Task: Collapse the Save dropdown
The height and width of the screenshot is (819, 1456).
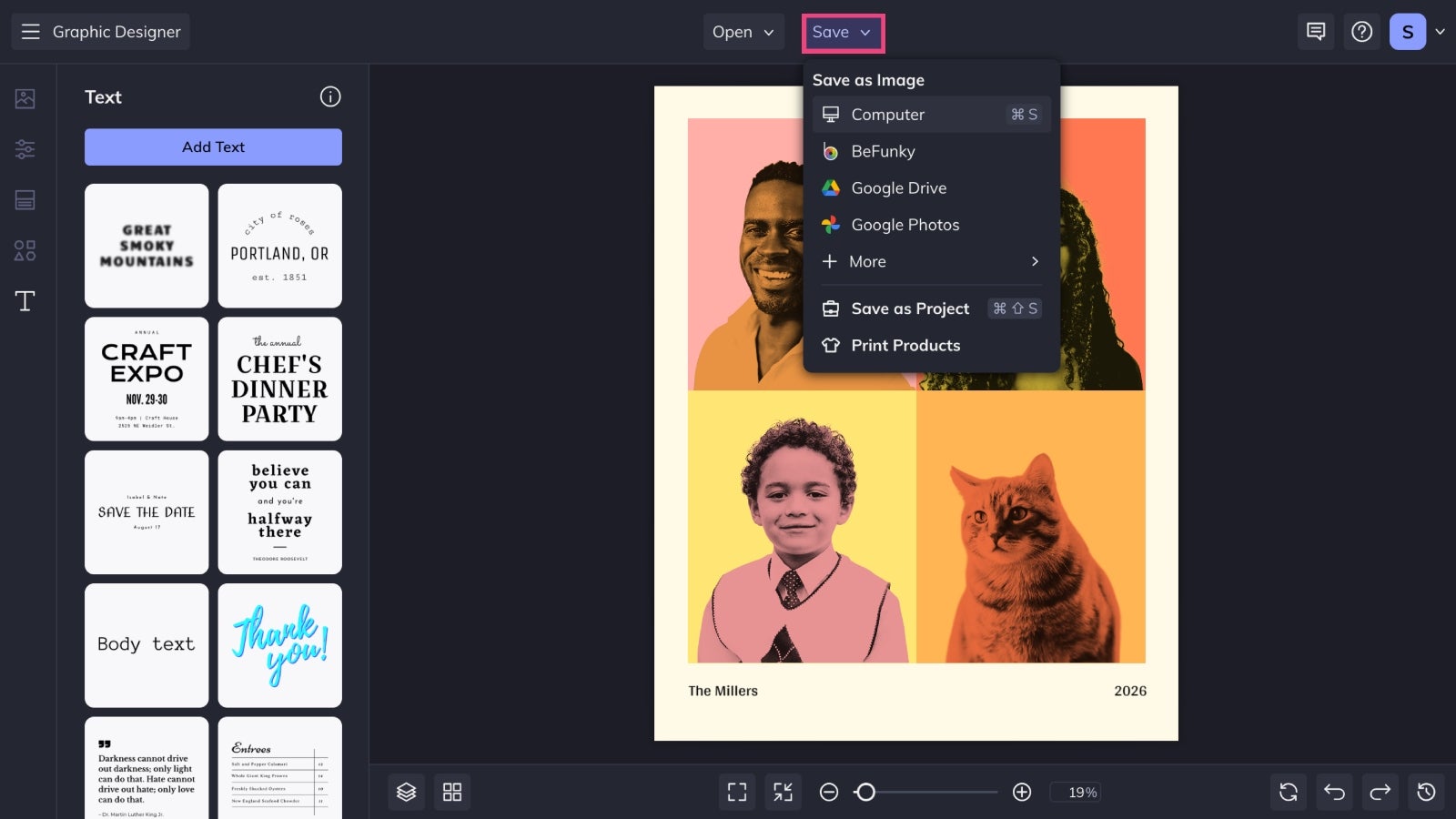Action: (843, 33)
